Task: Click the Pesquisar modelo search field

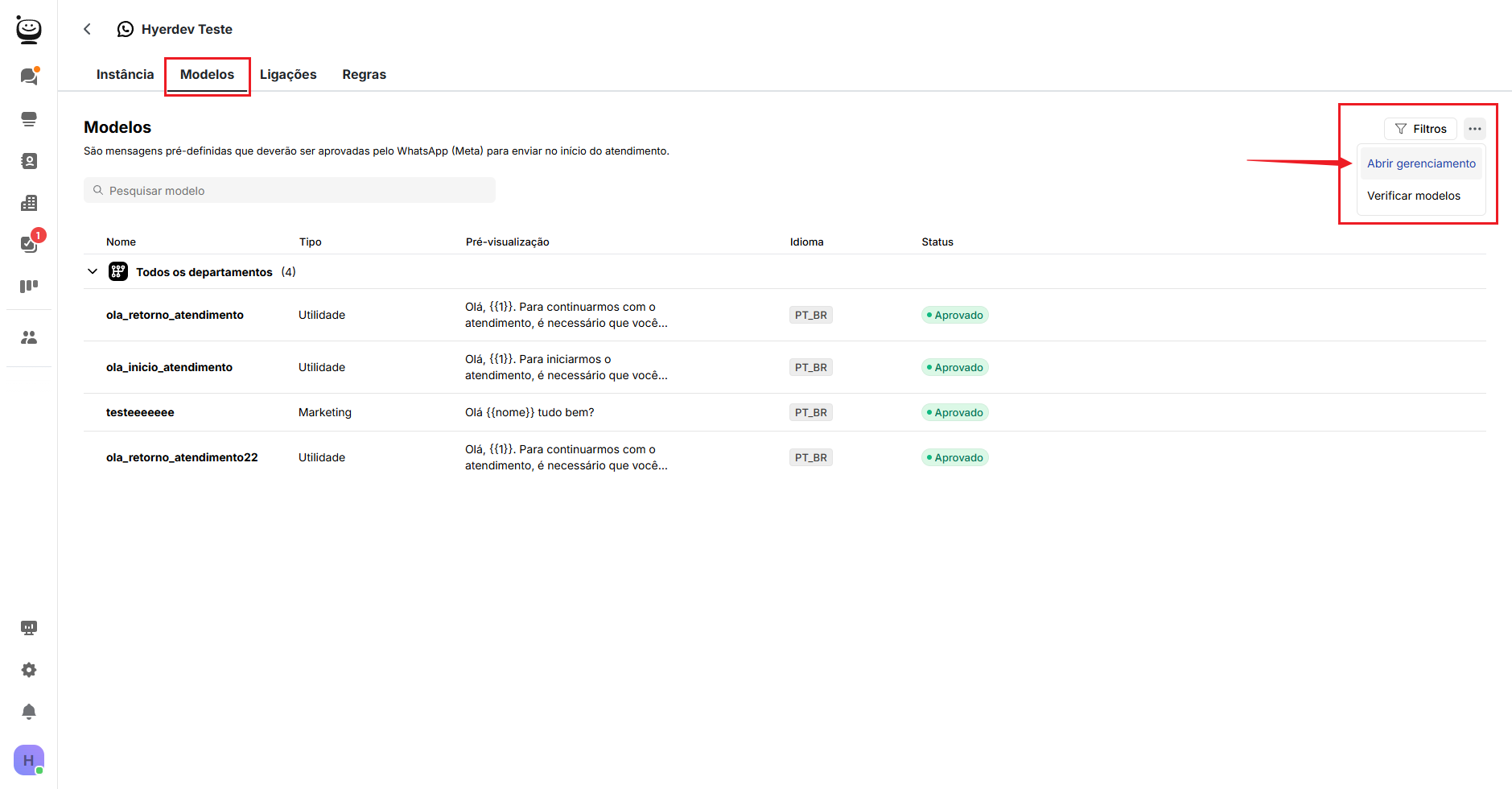Action: point(290,191)
